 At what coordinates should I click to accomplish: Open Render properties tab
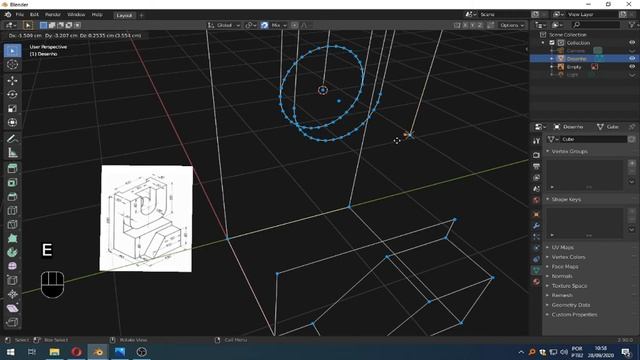pyautogui.click(x=536, y=155)
